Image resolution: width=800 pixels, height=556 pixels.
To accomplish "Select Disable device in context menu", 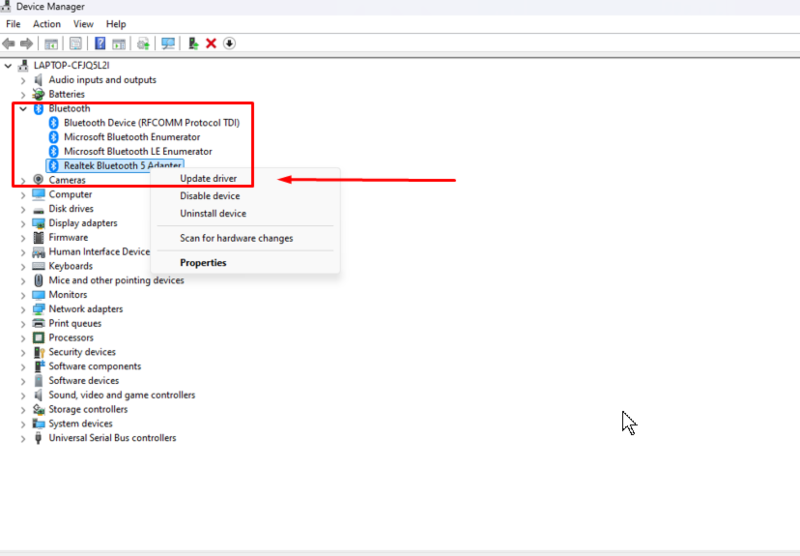I will [210, 196].
